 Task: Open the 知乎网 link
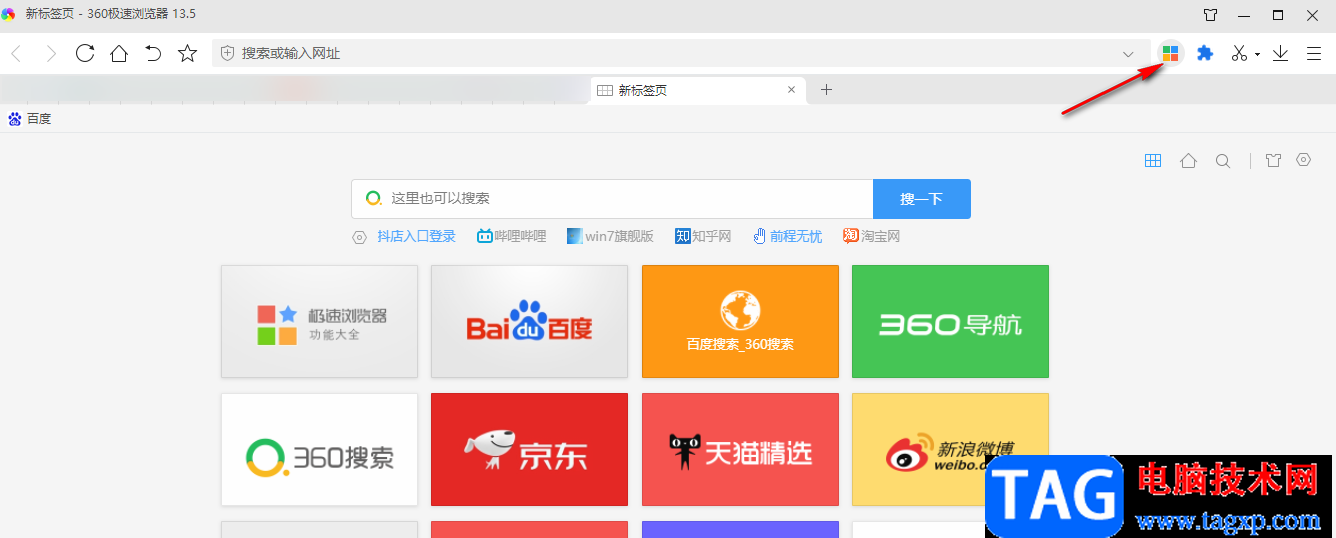tap(704, 237)
